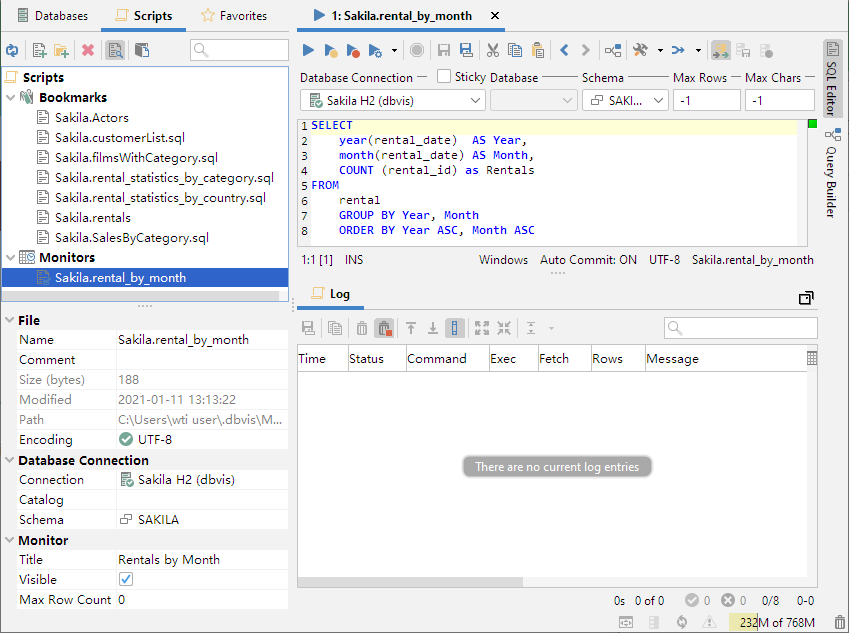The width and height of the screenshot is (849, 633).
Task: Click the refresh icon in Scripts toolbar
Action: pos(12,50)
